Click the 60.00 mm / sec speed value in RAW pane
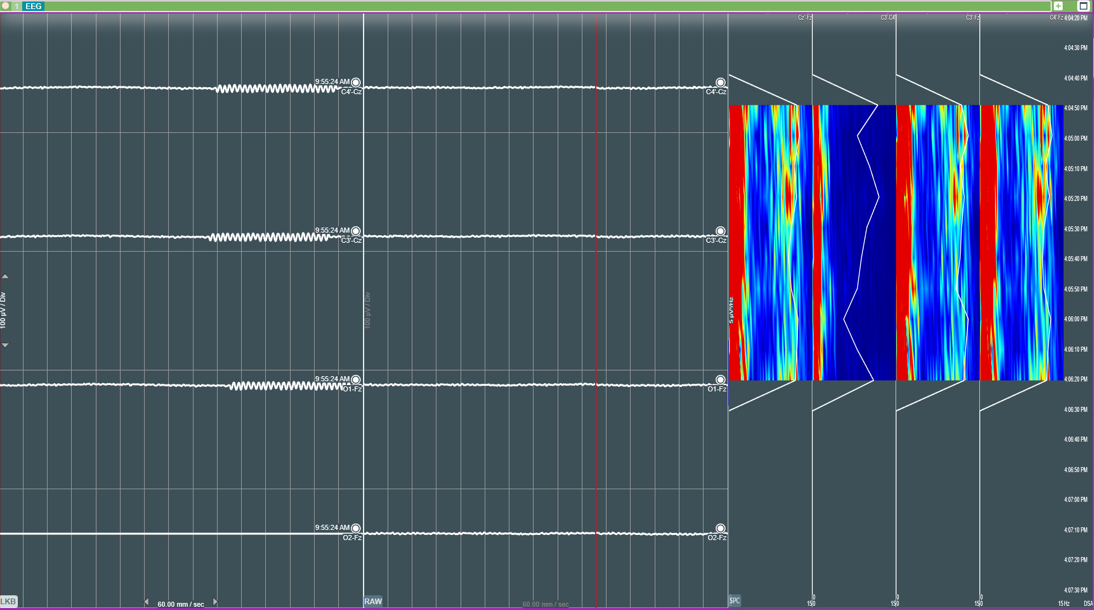Viewport: 1094px width, 610px height. (x=545, y=604)
